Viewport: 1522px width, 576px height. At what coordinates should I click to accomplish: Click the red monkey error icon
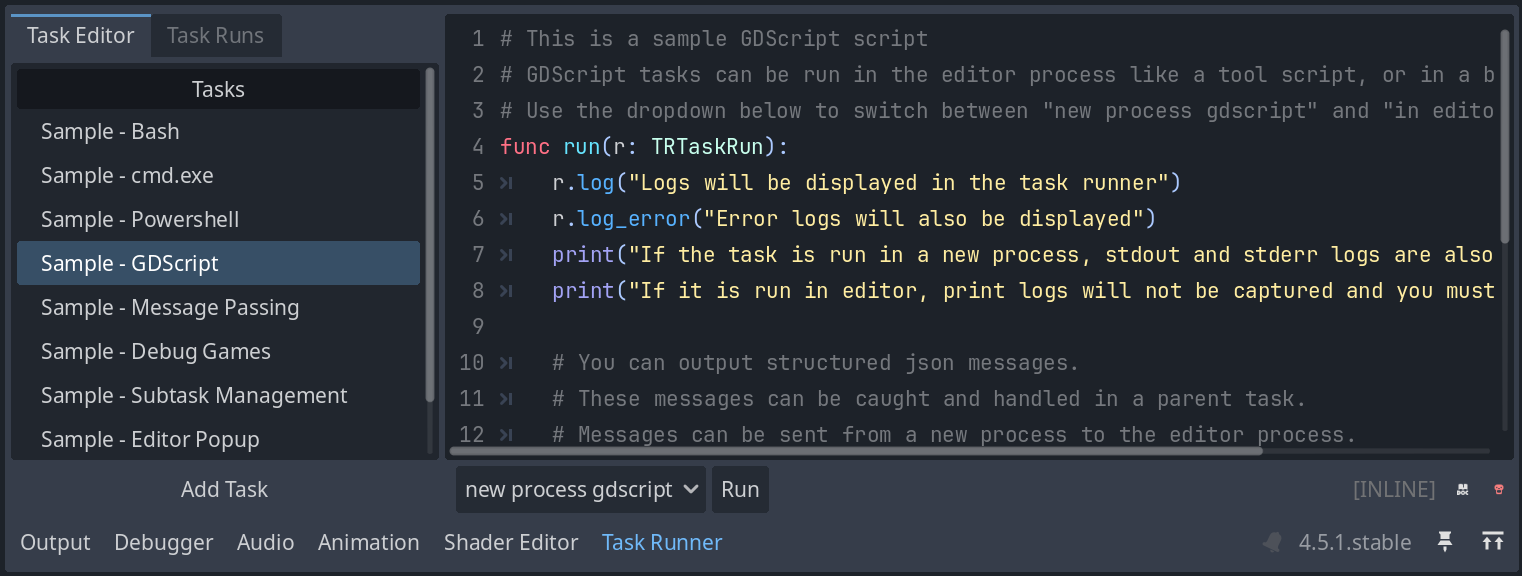[x=1497, y=489]
